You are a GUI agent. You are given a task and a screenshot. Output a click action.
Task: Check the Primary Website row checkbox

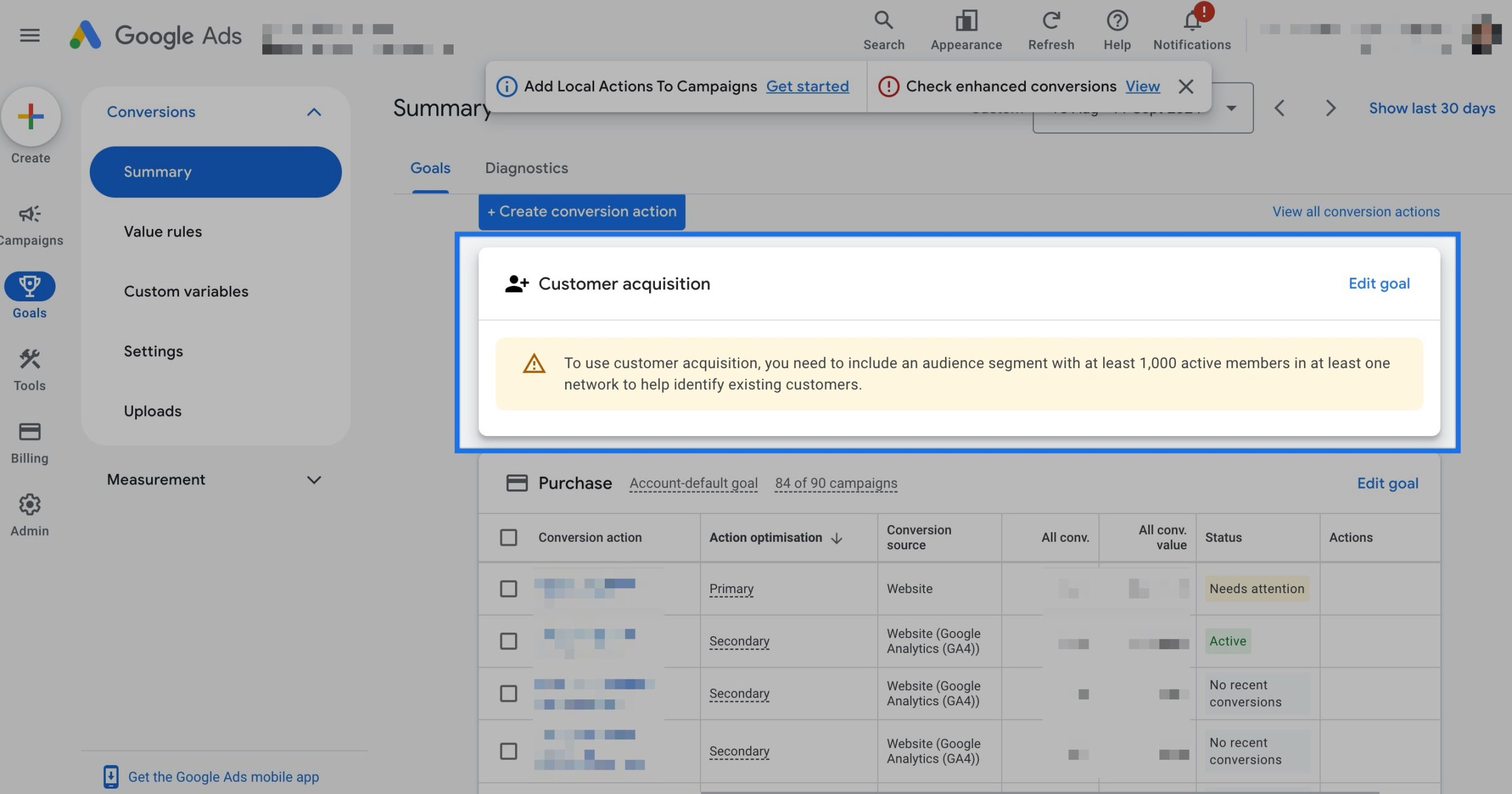(x=508, y=588)
